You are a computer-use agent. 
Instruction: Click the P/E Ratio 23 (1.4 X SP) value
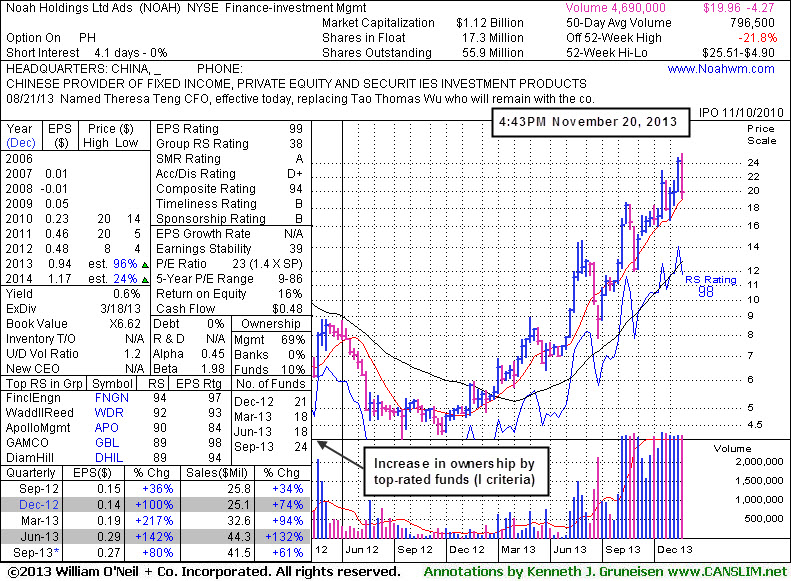[267, 264]
